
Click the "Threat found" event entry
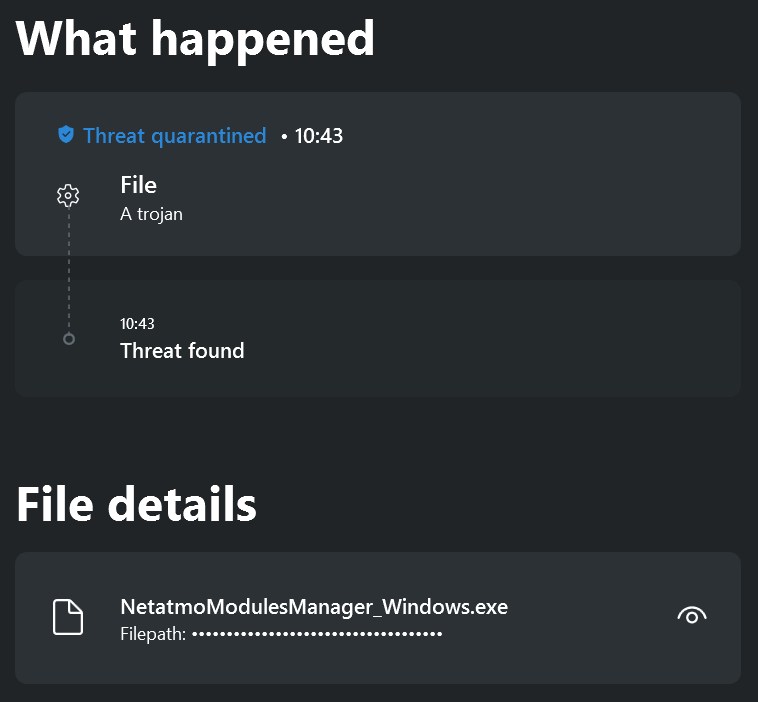182,351
